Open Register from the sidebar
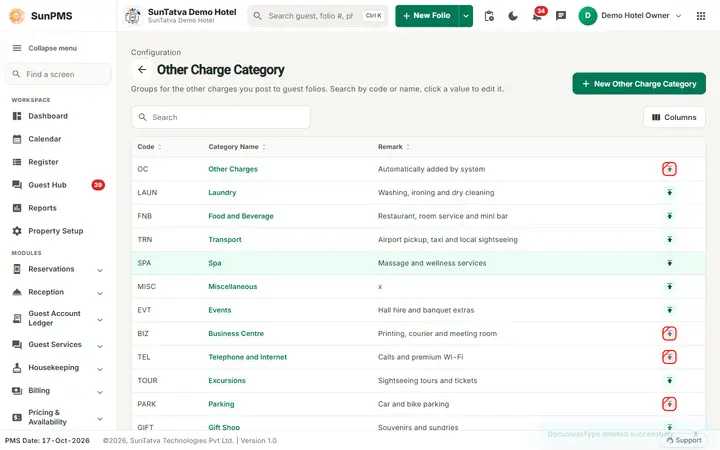Image resolution: width=720 pixels, height=450 pixels. (x=58, y=162)
